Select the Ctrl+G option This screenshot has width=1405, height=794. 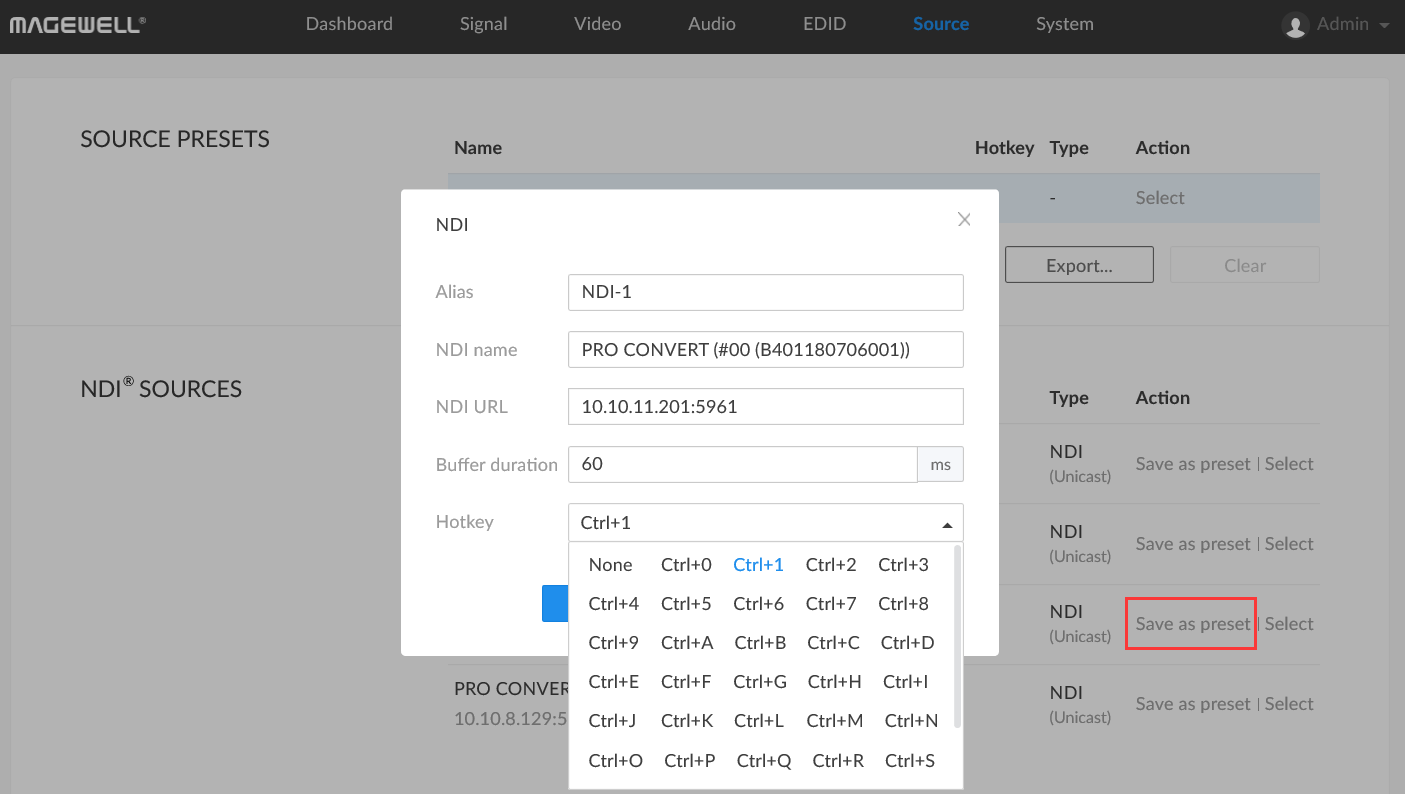click(x=760, y=682)
